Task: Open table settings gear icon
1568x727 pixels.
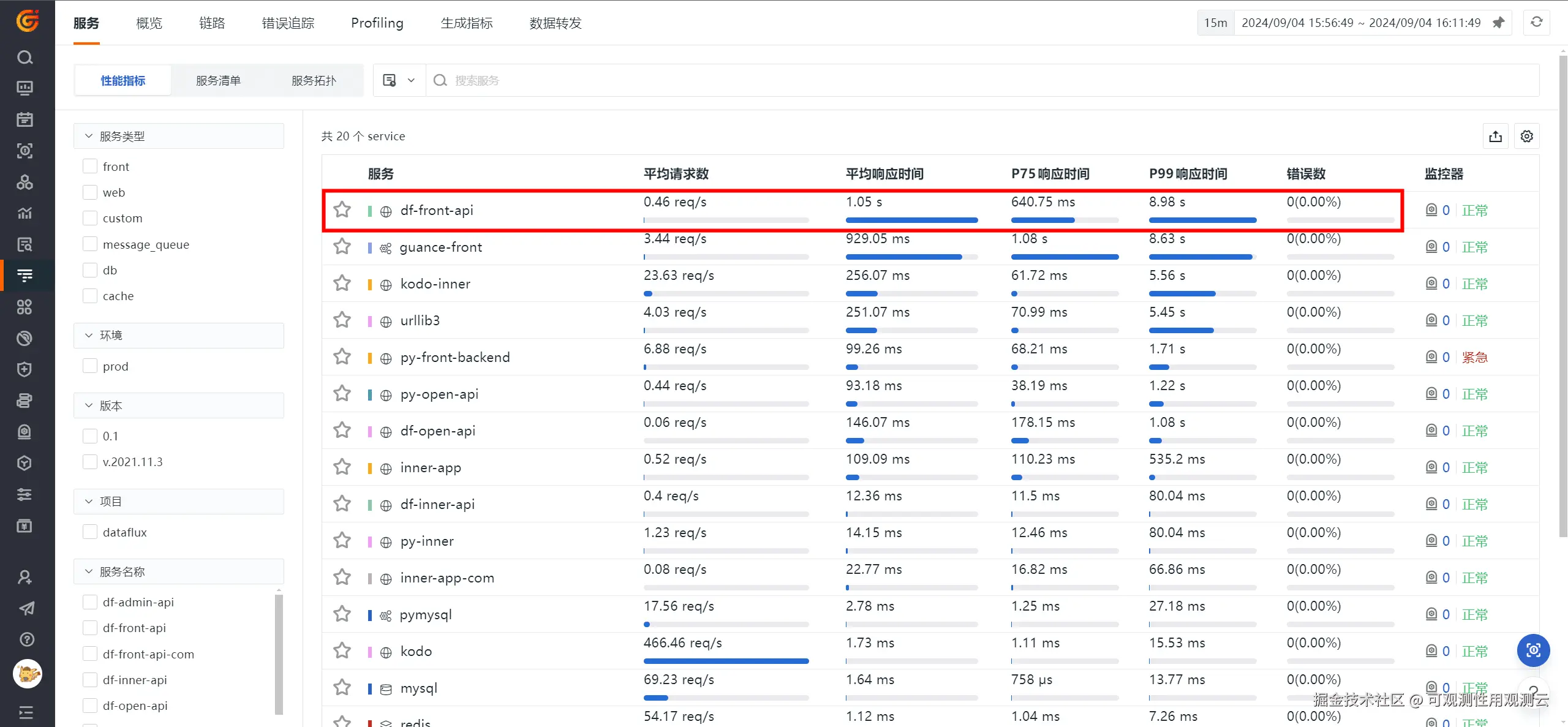Action: click(x=1526, y=137)
